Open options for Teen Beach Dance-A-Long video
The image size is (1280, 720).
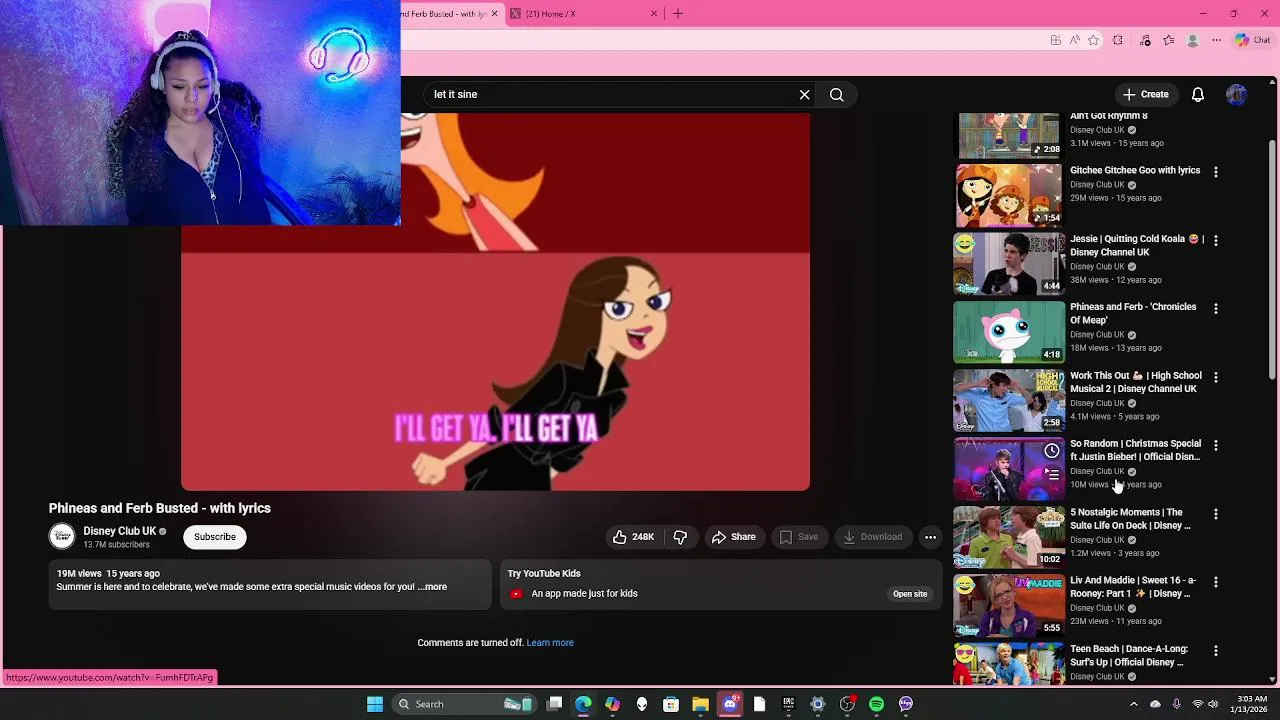click(x=1216, y=650)
